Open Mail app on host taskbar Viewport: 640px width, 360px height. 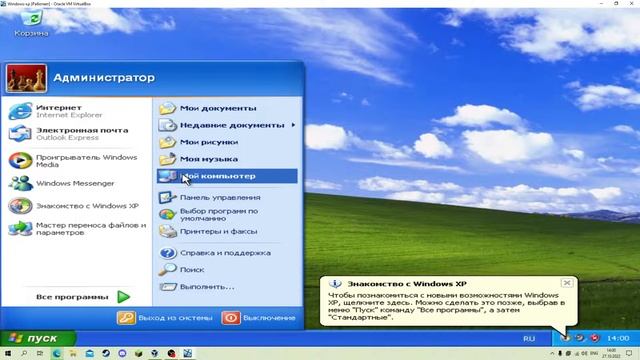89,353
